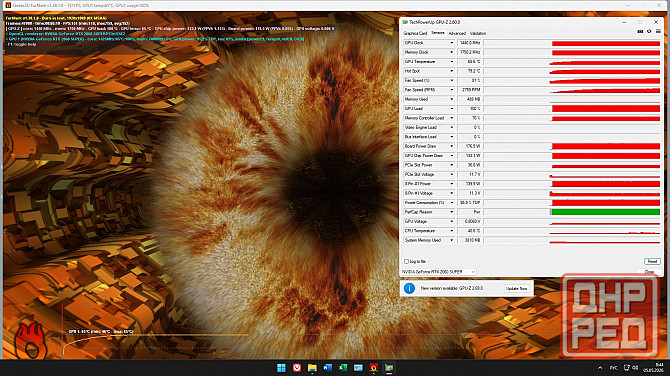Click the Bus Interface Load value field
670x376 pixels.
click(x=469, y=137)
